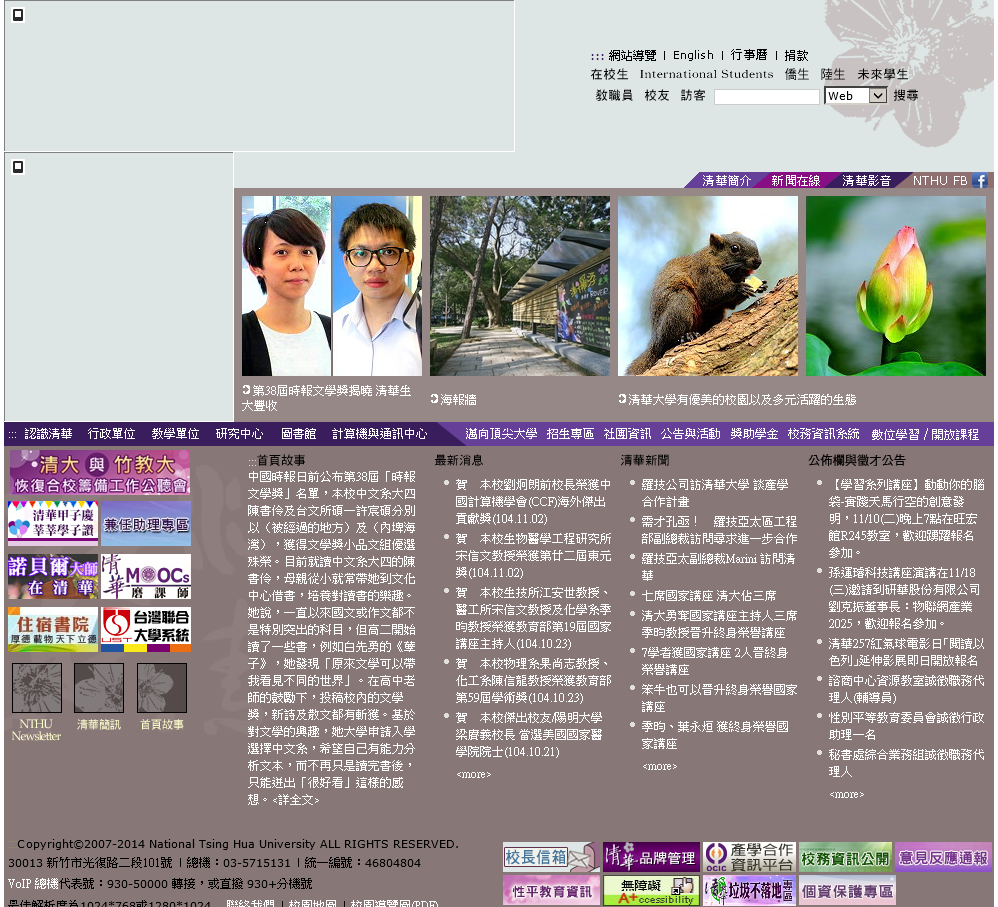
Task: Open the 邁向頂尖大學 menu item
Action: click(501, 433)
